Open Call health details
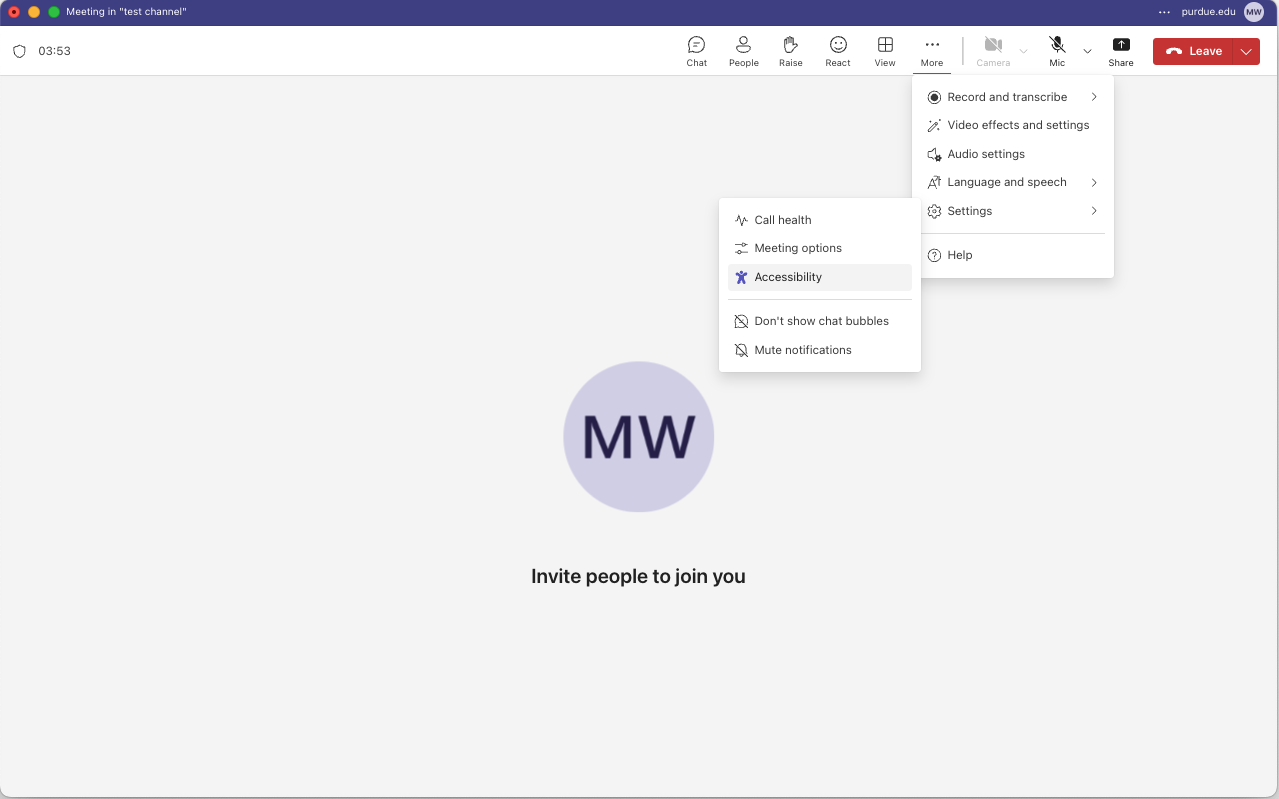Screen dimensions: 1279x799 782,220
